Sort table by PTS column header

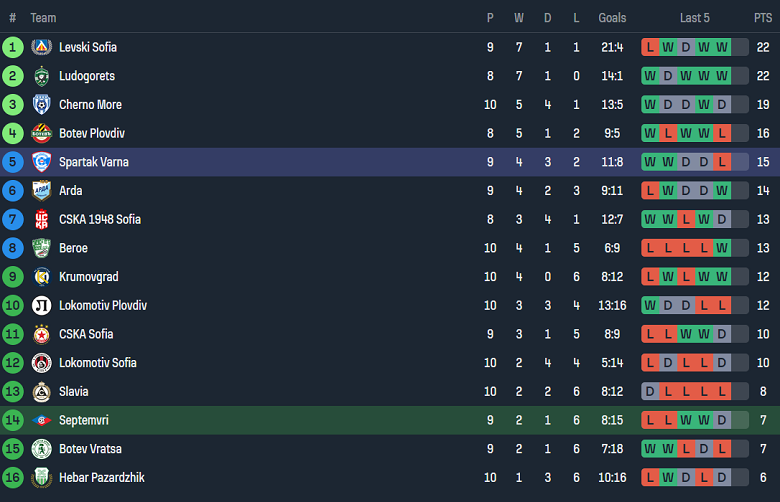pos(763,18)
